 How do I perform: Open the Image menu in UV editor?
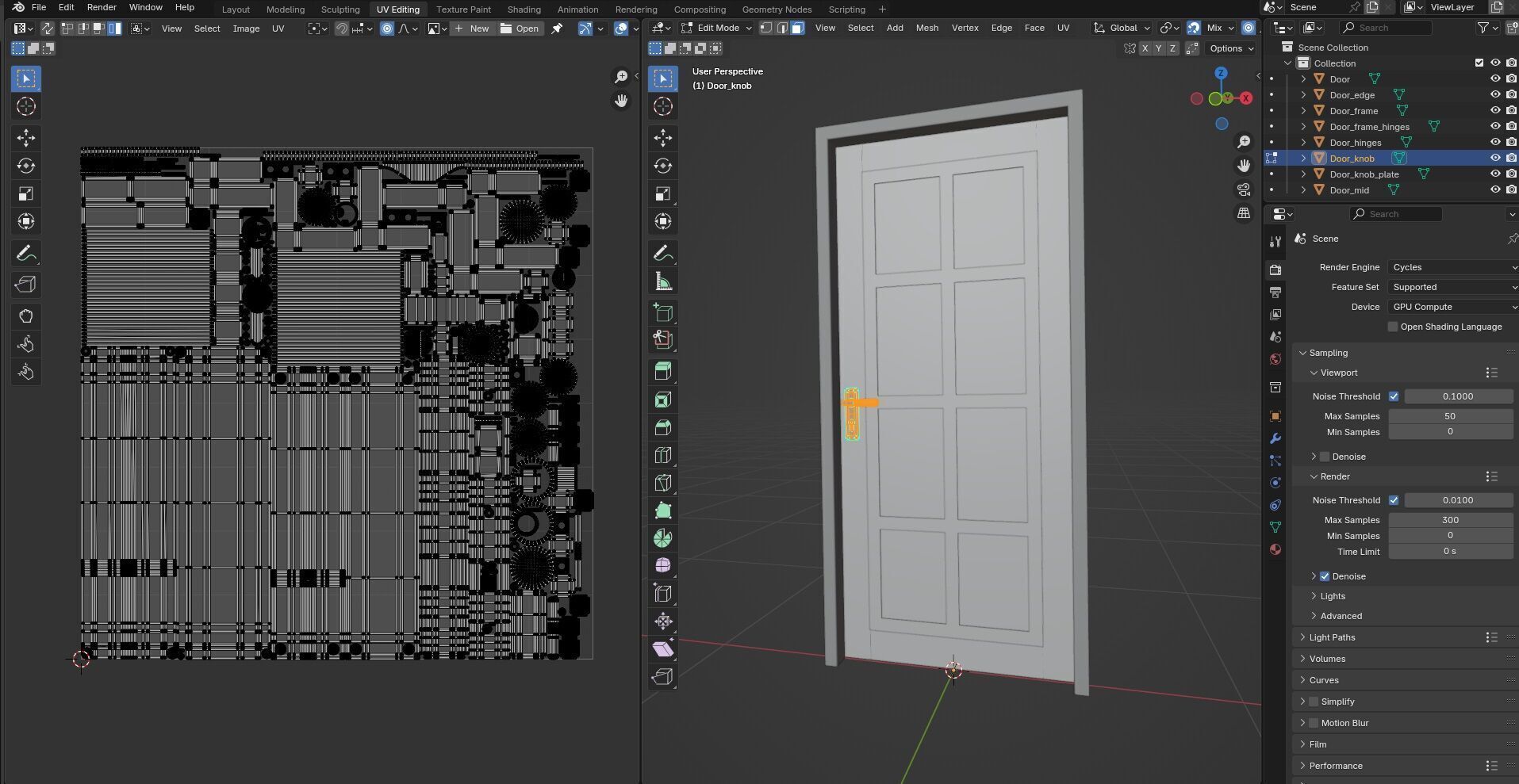click(246, 29)
